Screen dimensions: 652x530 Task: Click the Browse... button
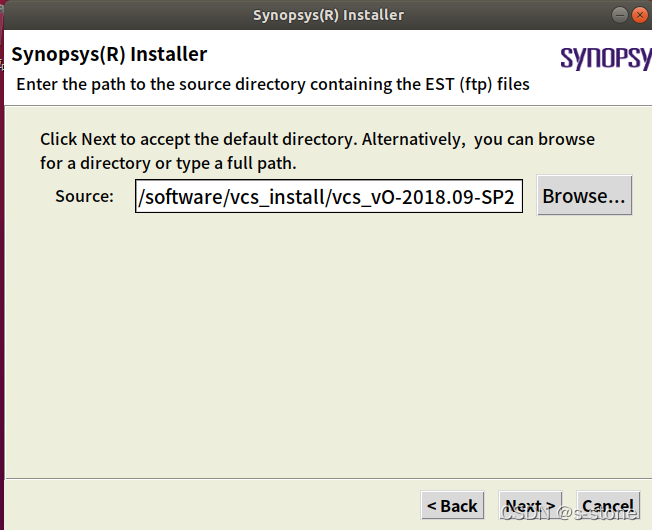[x=584, y=195]
